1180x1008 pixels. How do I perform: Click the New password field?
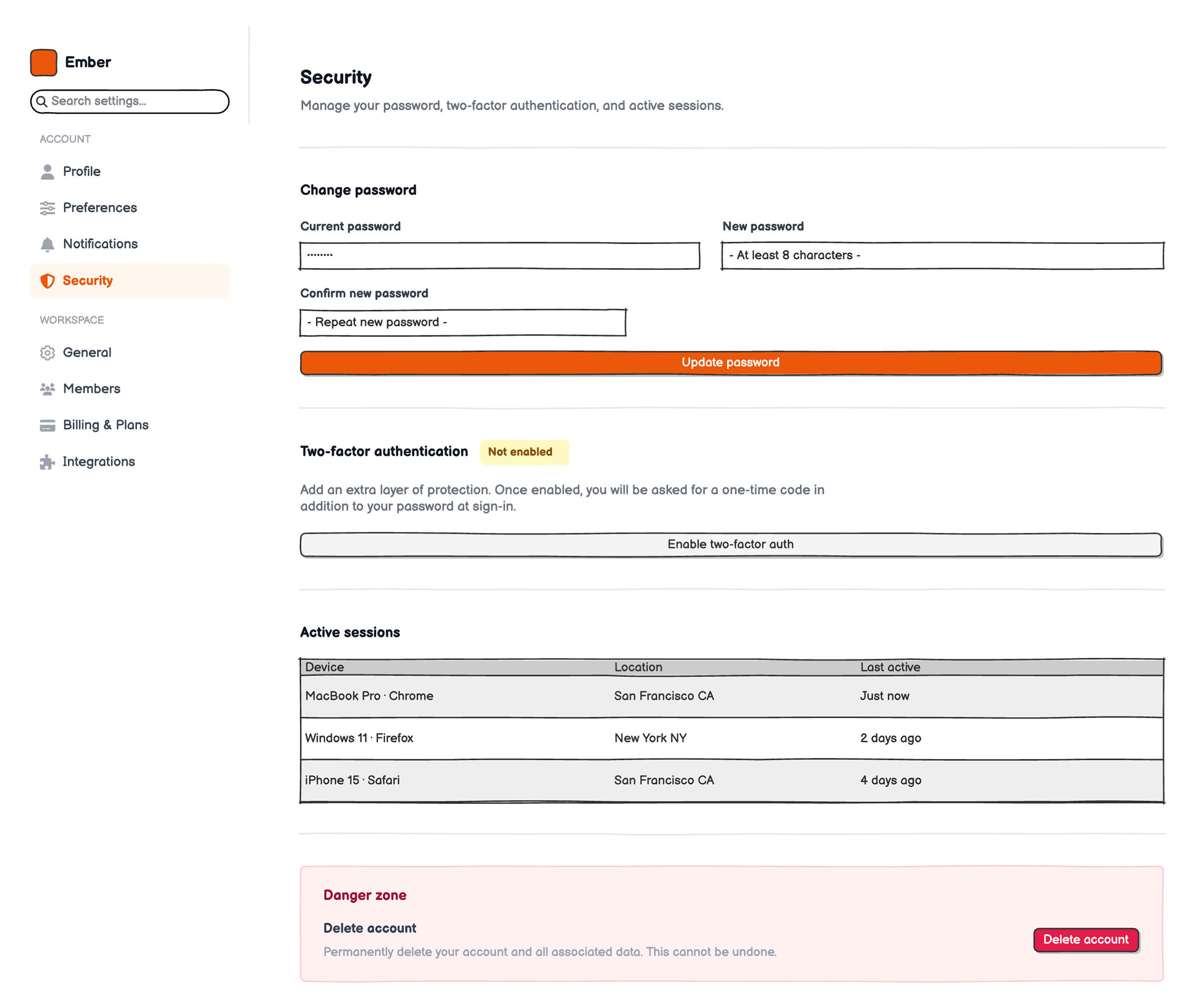point(942,256)
